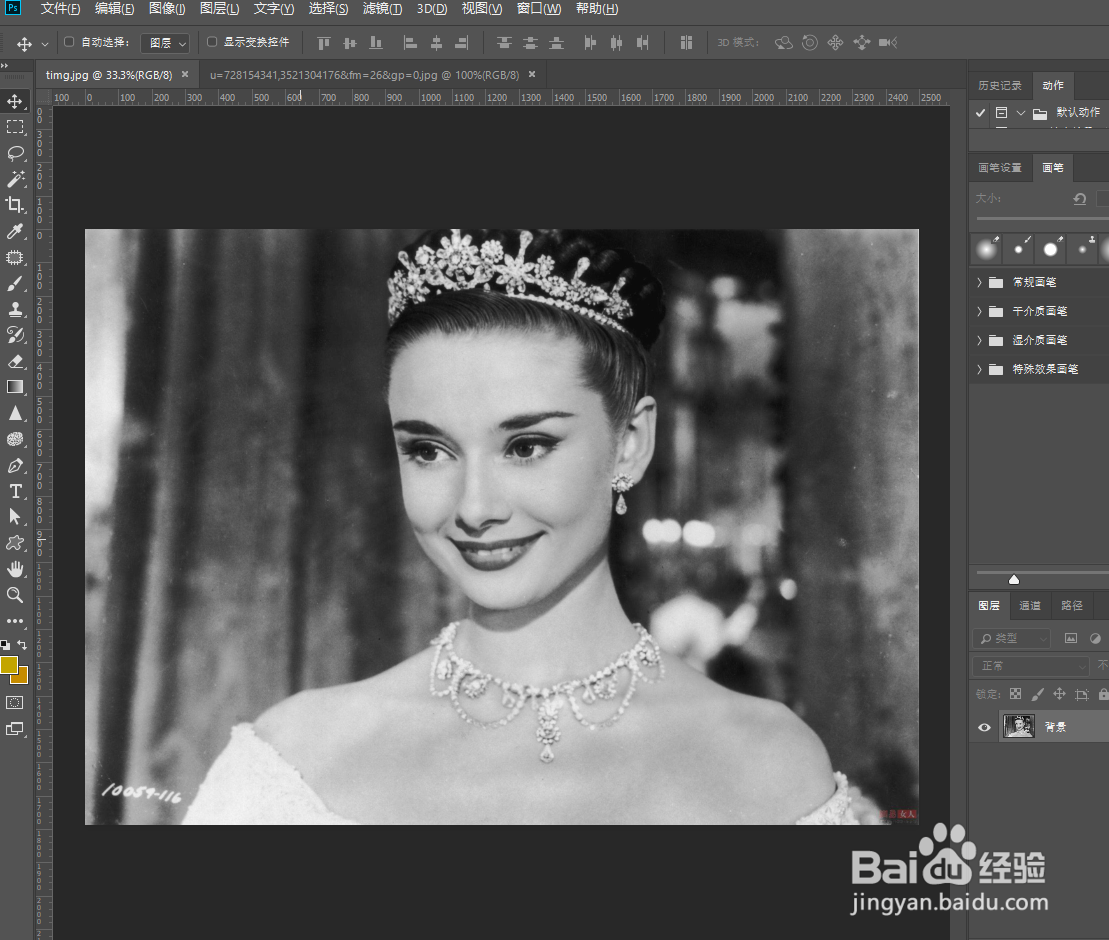Open the Filter menu
Screen dimensions: 1109x940
click(382, 8)
